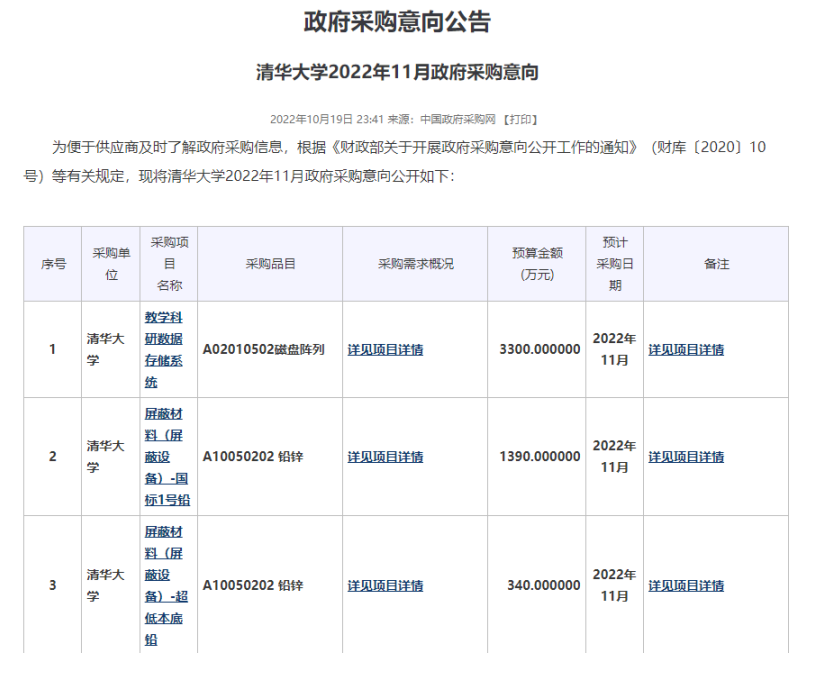Click the 预计采购日期 column header
826x681 pixels.
(615, 264)
